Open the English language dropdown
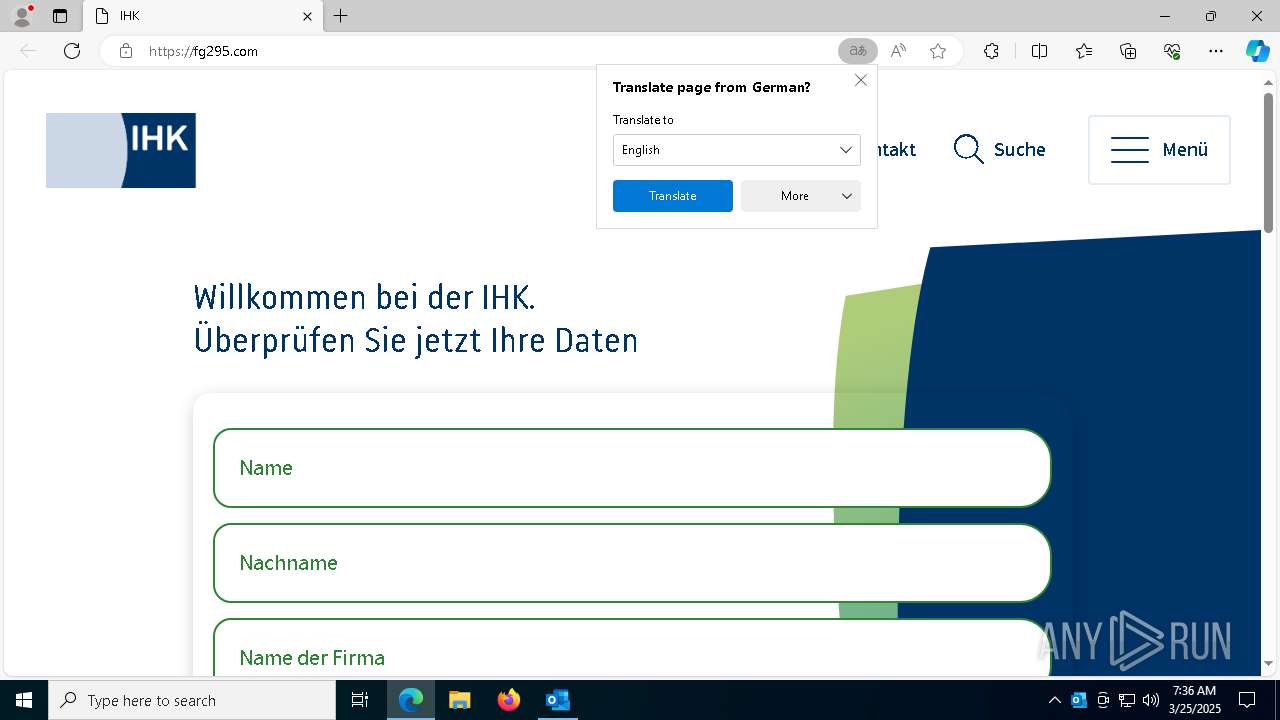The image size is (1280, 720). point(737,150)
